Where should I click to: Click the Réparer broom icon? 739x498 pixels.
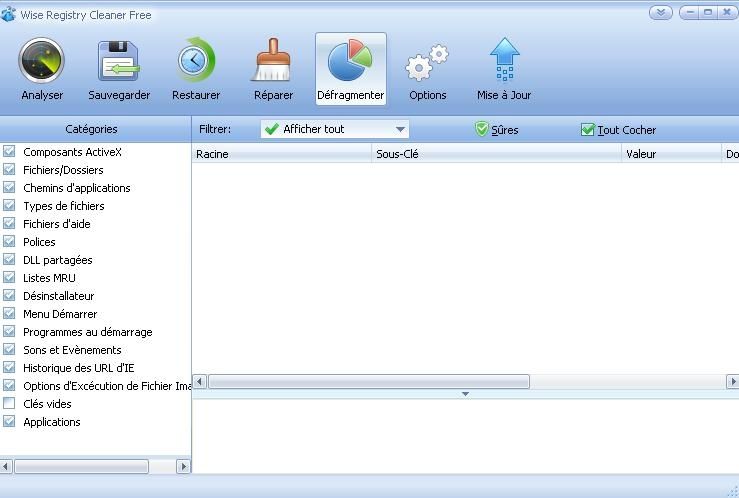[273, 60]
